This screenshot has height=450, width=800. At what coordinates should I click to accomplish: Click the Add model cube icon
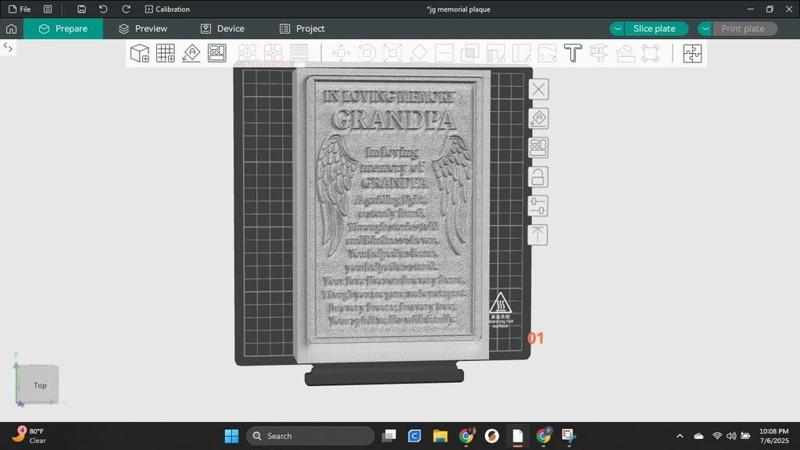[139, 53]
